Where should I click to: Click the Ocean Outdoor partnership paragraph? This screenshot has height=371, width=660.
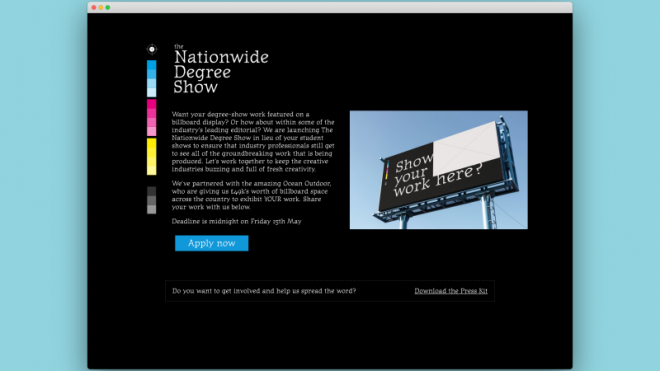[252, 195]
